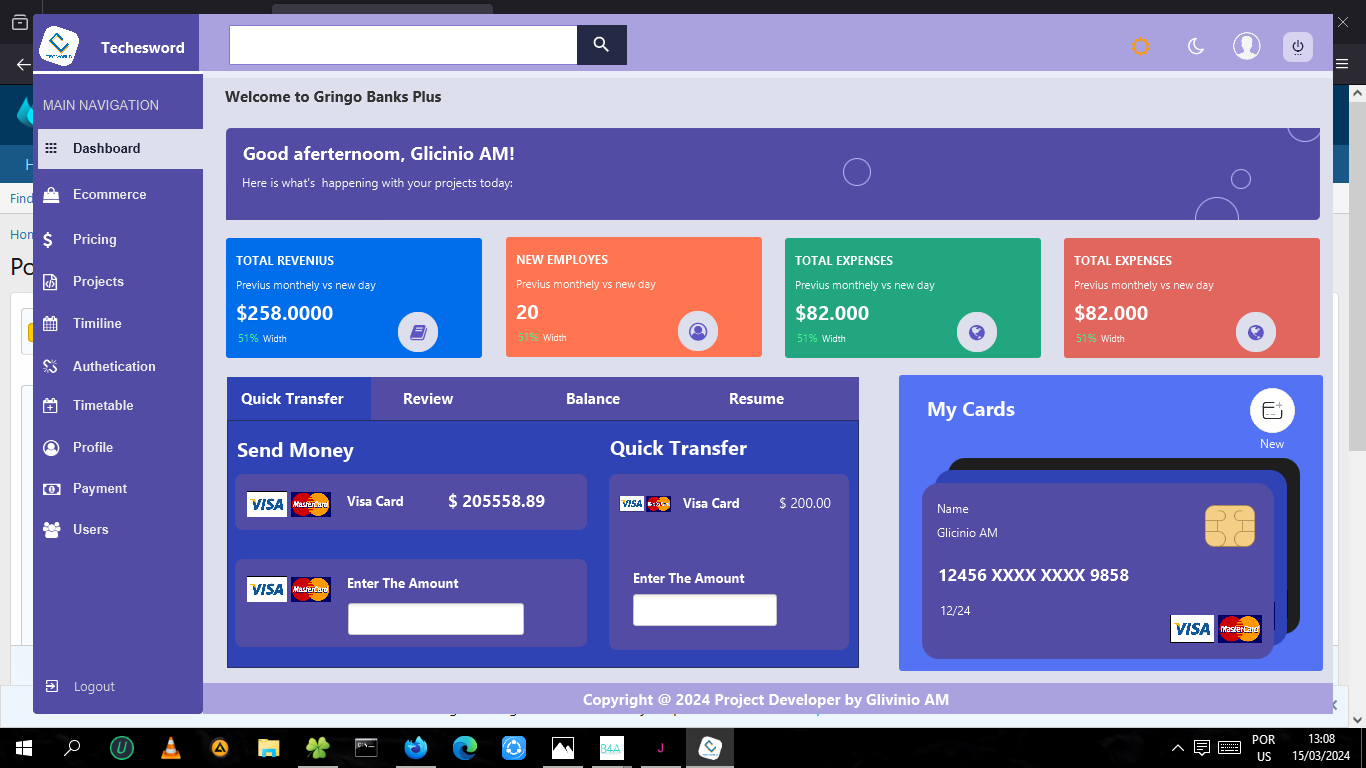The height and width of the screenshot is (768, 1366).
Task: Launch VLC media player from taskbar
Action: point(171,748)
